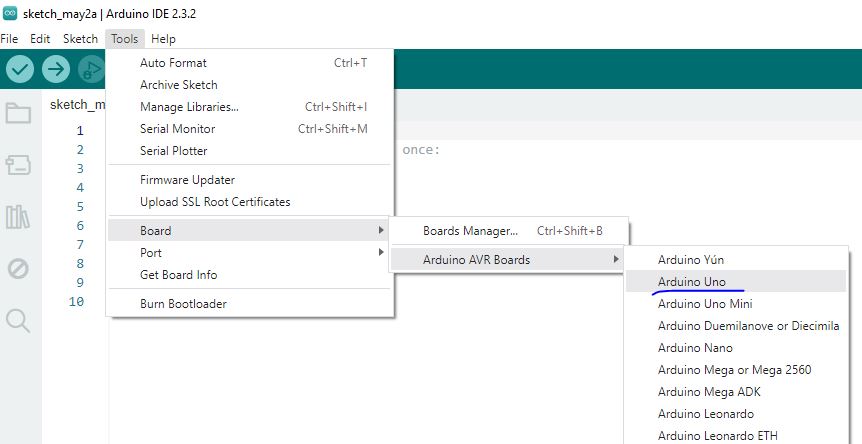Select Arduino Leonardo ETH board
The width and height of the screenshot is (862, 444).
coord(737,436)
